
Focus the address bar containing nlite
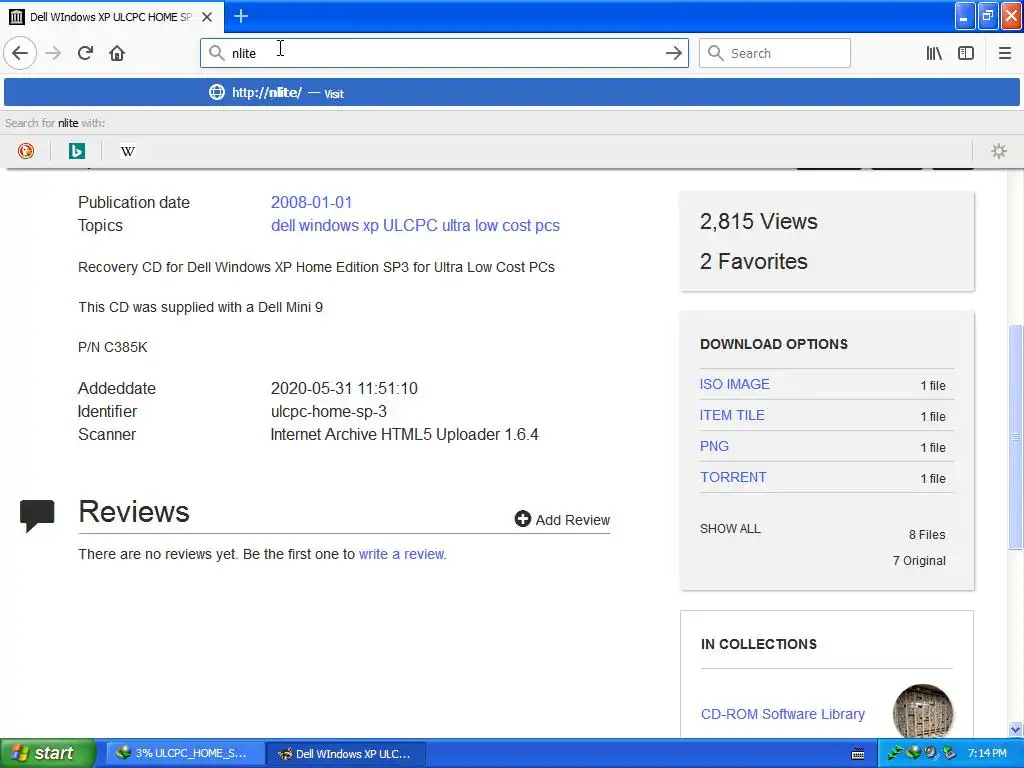click(444, 53)
